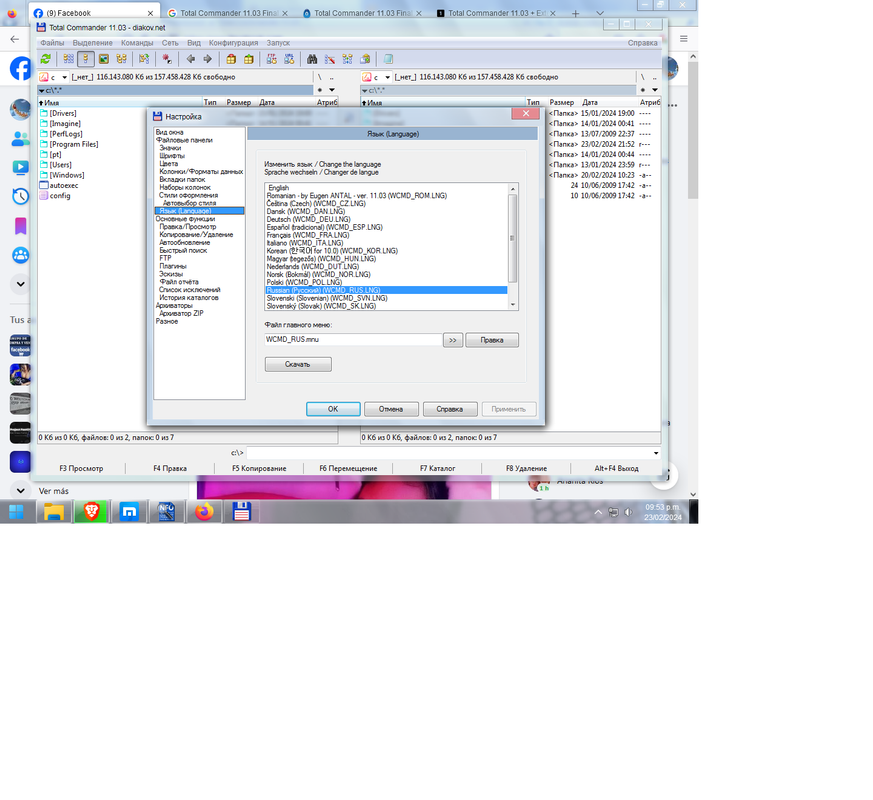The height and width of the screenshot is (800, 873).
Task: Click F5 Копирование function button
Action: 259,469
